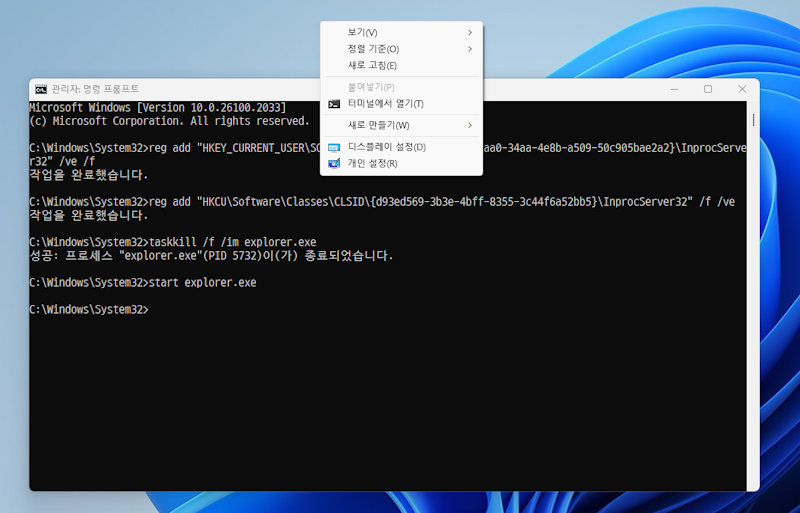Click the Command Prompt vertical scrollbar thumb
This screenshot has width=800, height=513.
753,120
